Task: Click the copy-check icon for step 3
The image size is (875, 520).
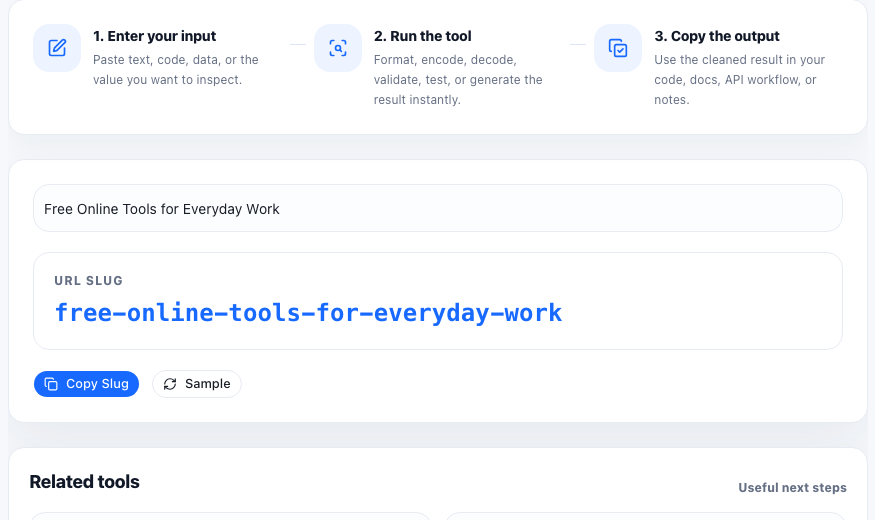Action: (618, 48)
